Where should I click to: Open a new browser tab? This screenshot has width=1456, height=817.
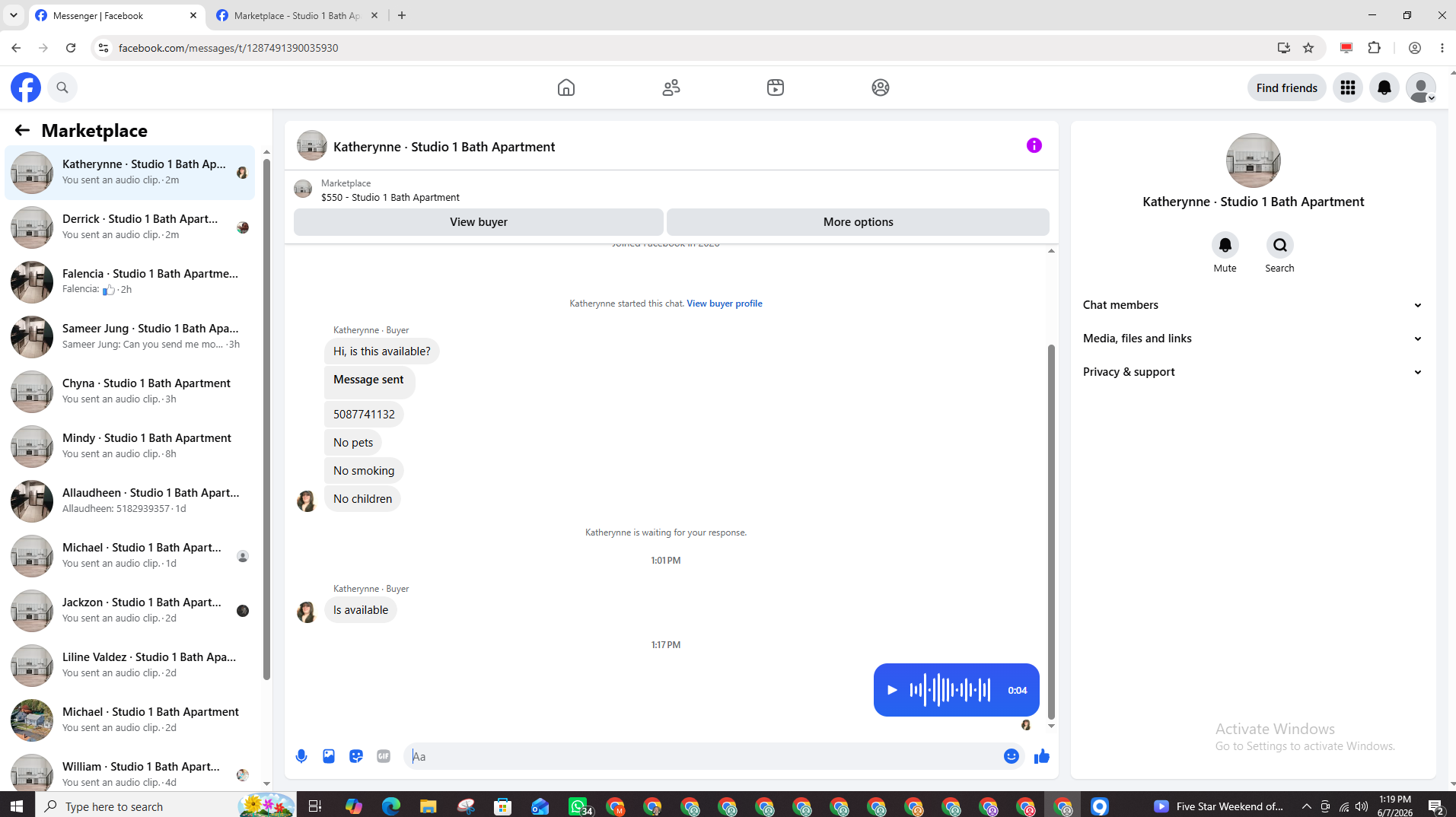coord(402,15)
